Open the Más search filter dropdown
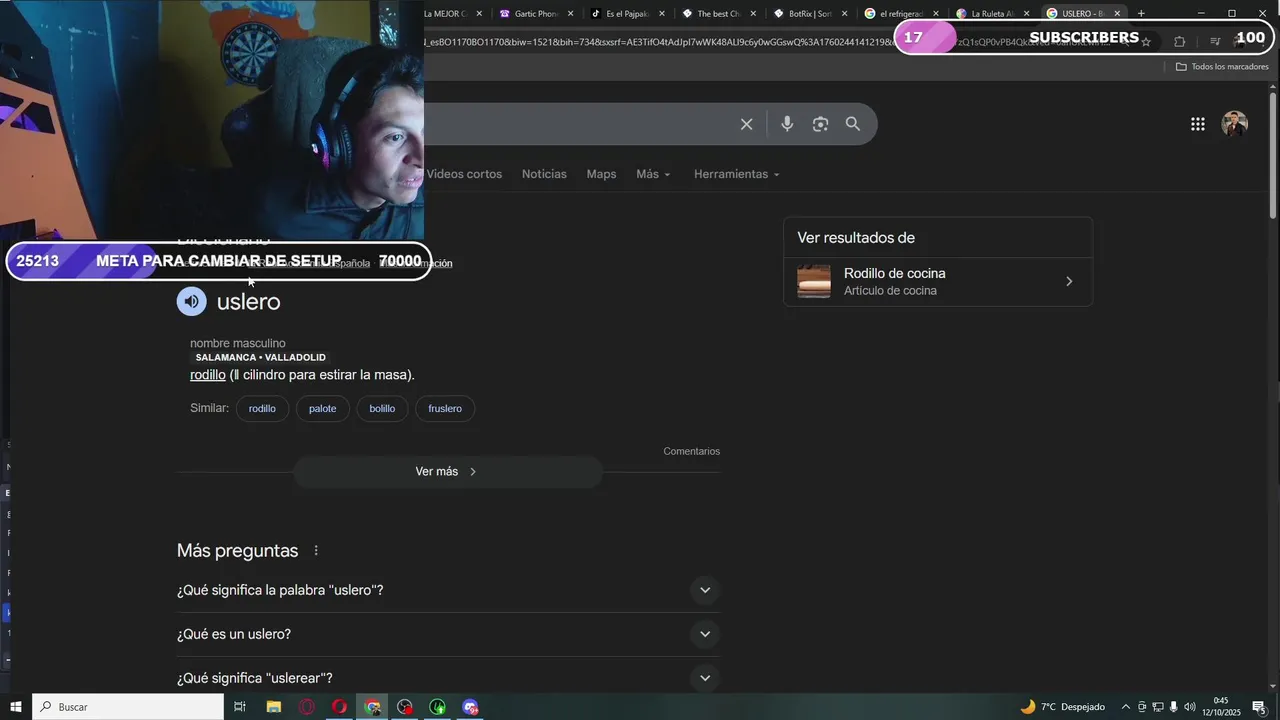 pos(653,174)
